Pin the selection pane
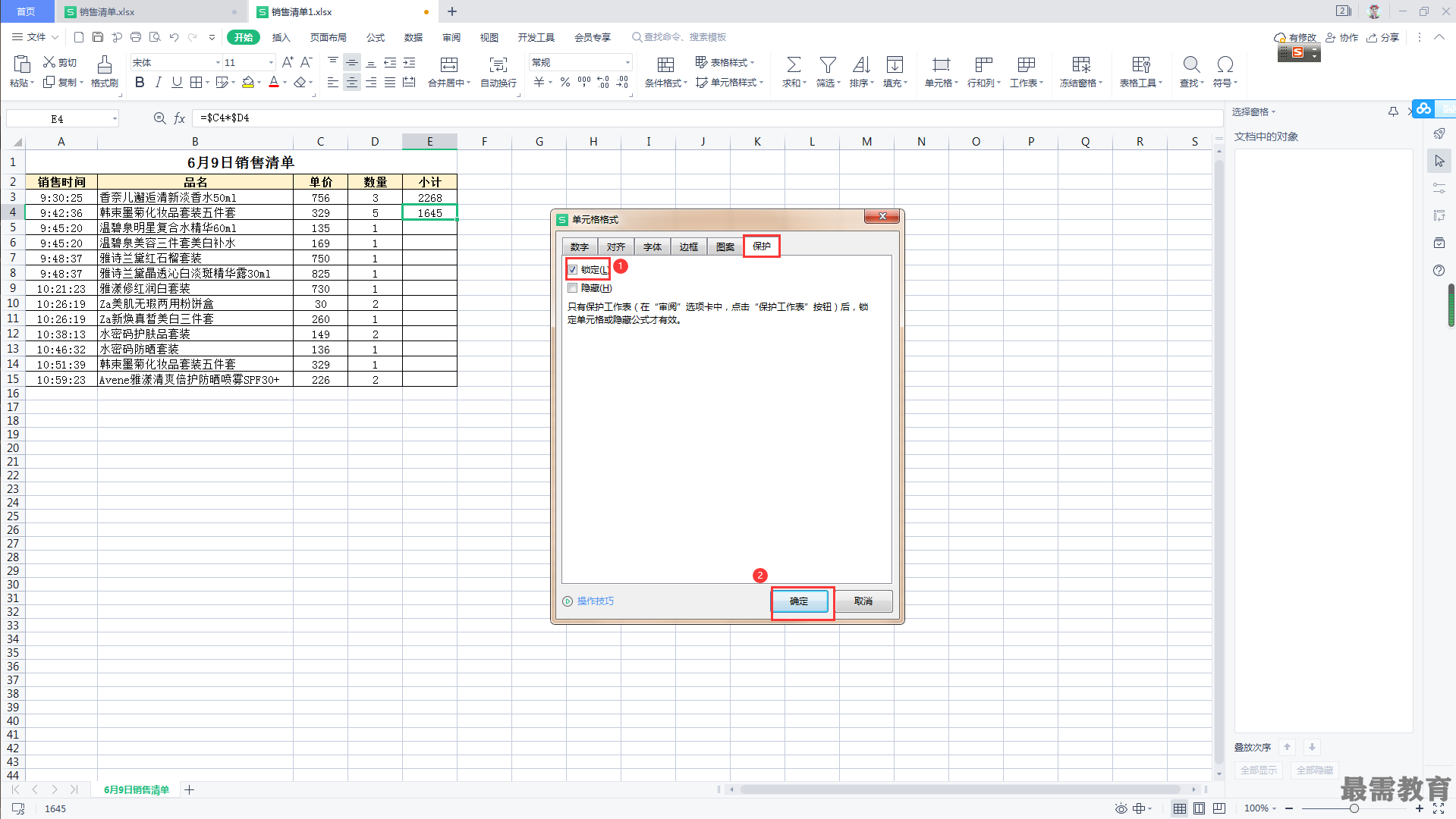Screen dimensions: 1456x819 1393,111
